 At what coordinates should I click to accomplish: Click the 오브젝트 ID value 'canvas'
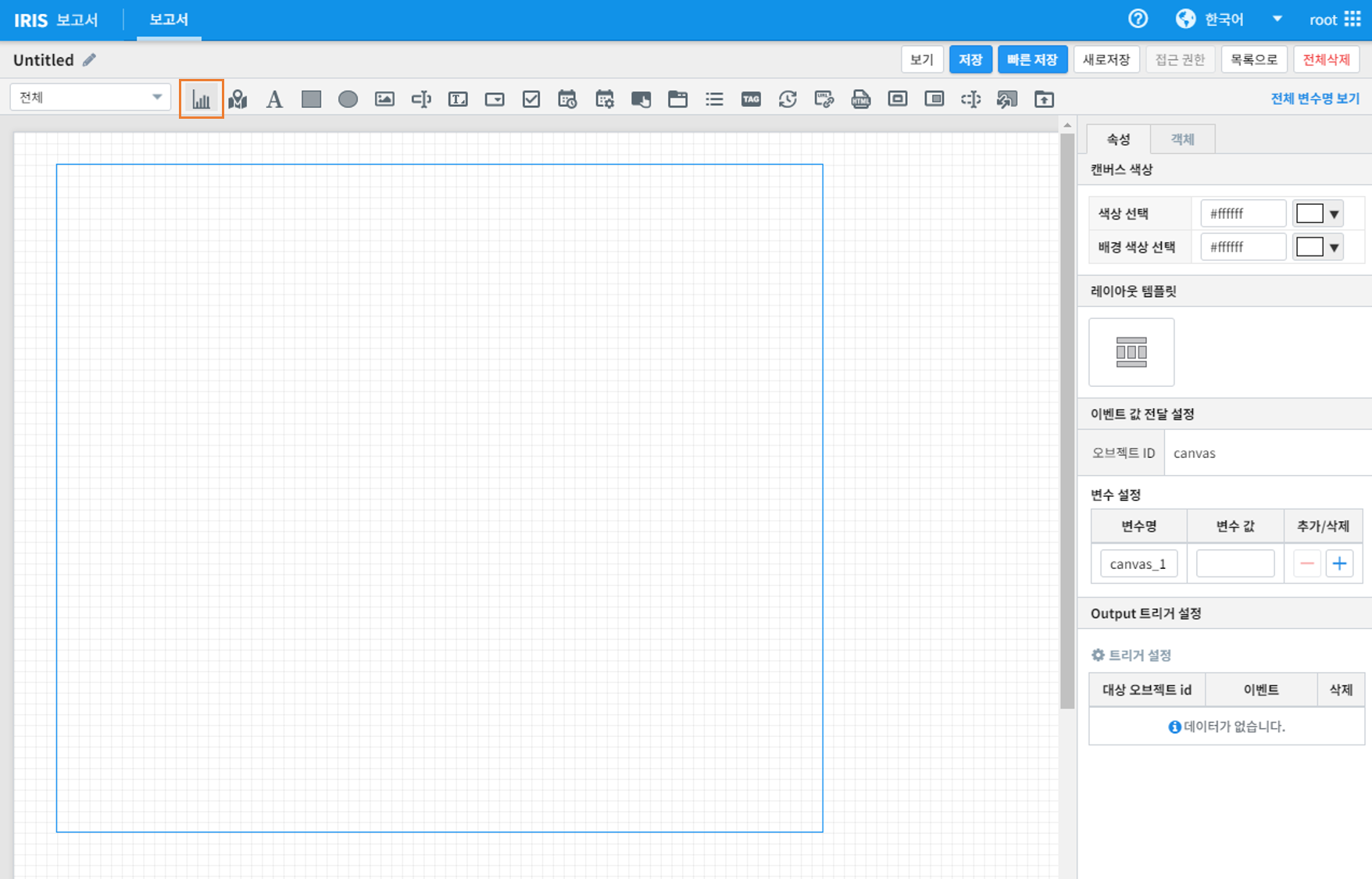[x=1195, y=453]
